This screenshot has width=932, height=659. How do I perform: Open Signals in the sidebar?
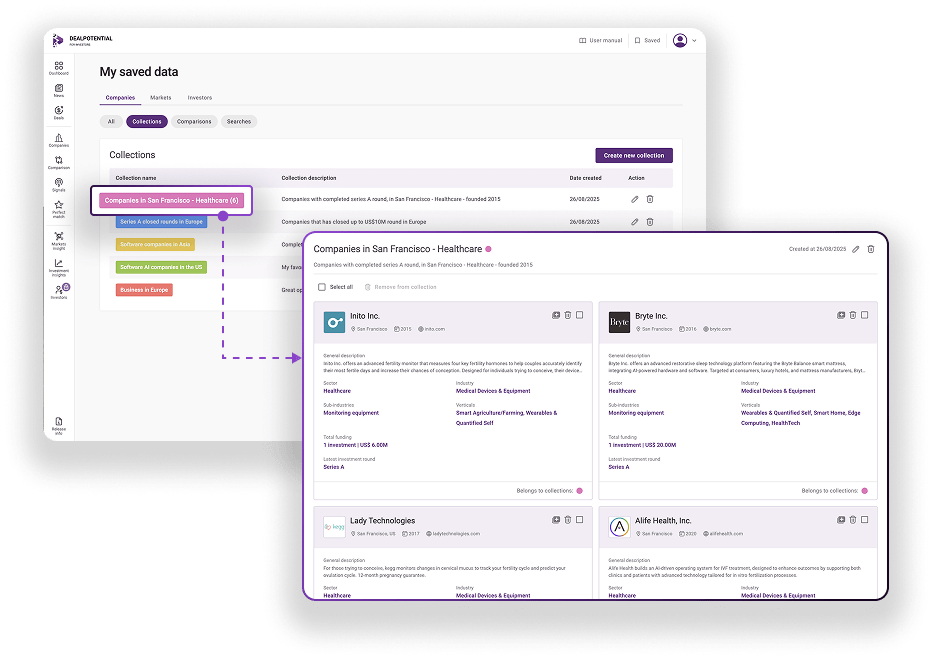59,185
